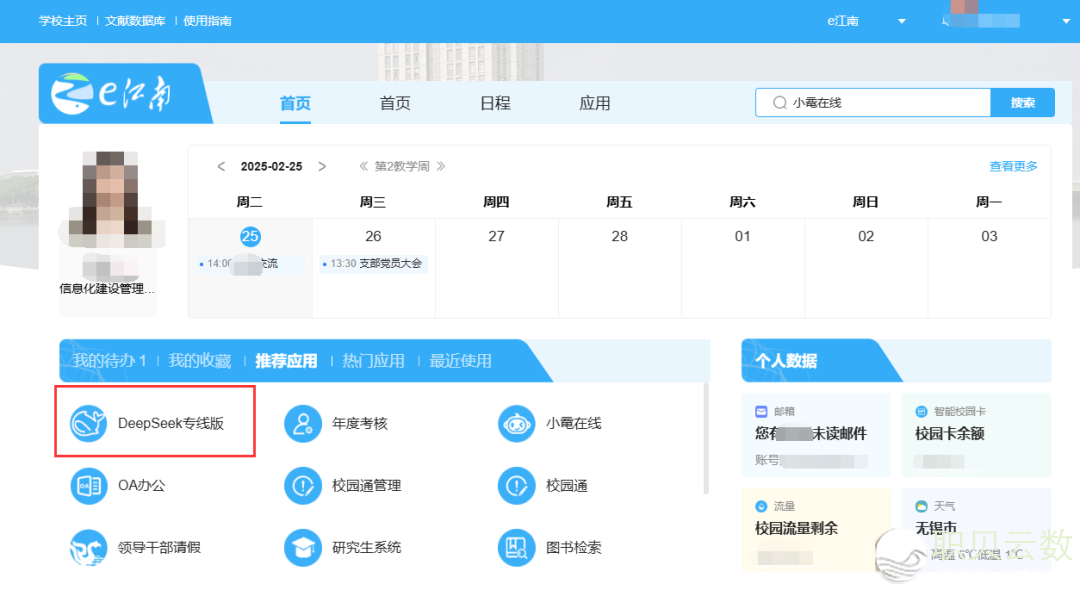The height and width of the screenshot is (590, 1080).
Task: Open the 14:00 event on the 25th
Action: pyautogui.click(x=249, y=264)
